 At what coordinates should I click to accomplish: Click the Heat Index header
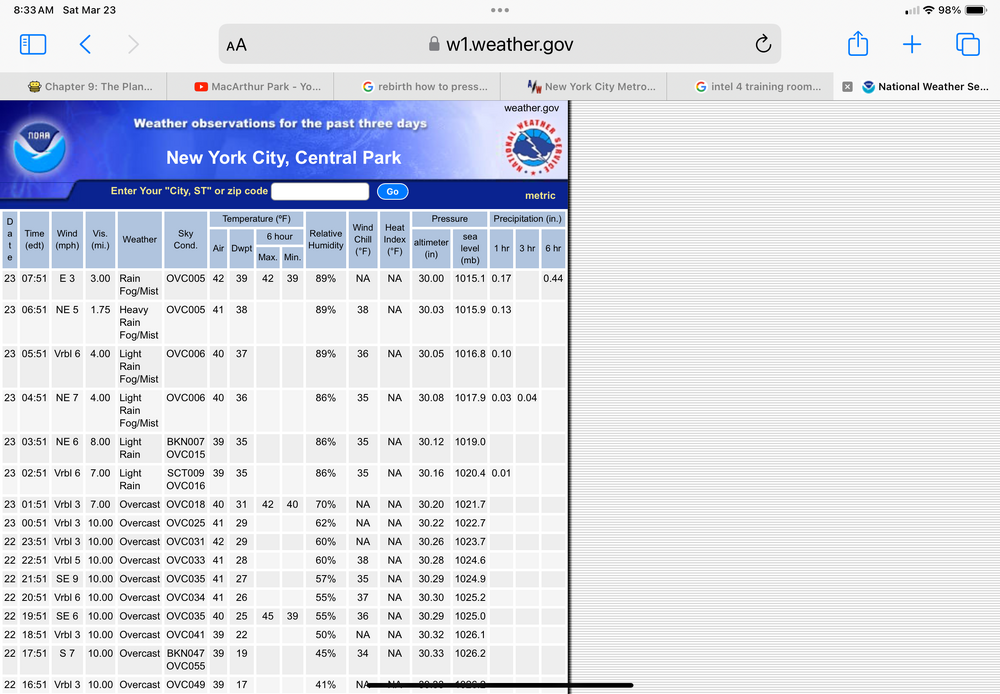[x=395, y=240]
